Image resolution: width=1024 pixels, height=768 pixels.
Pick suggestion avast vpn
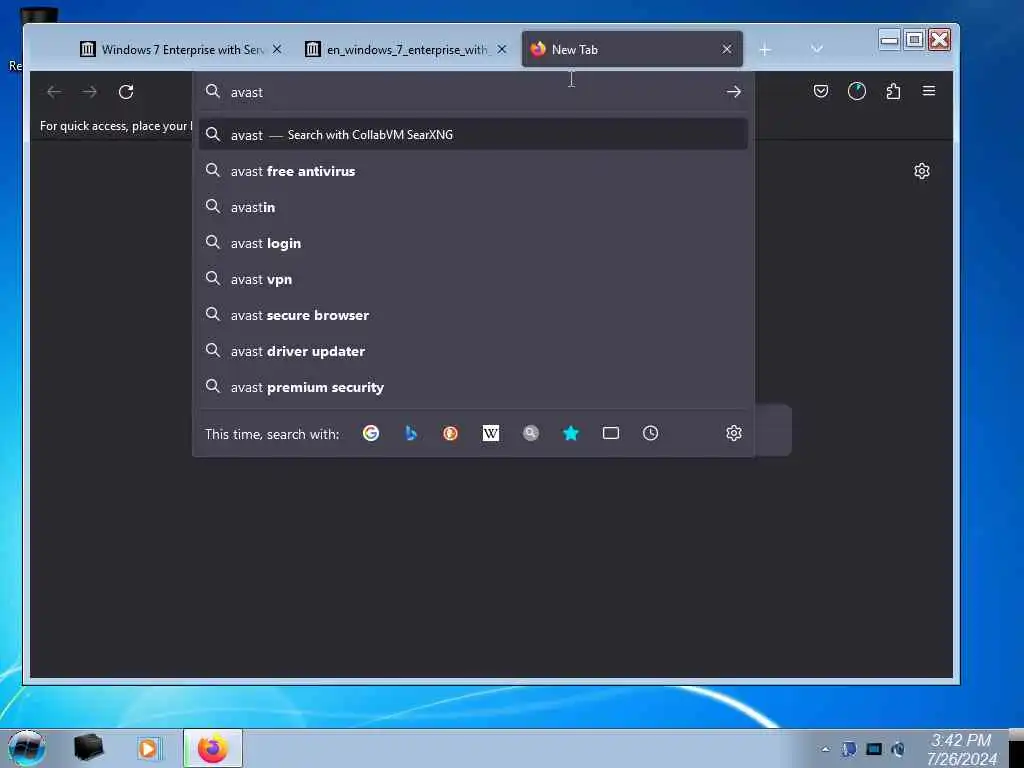(473, 279)
